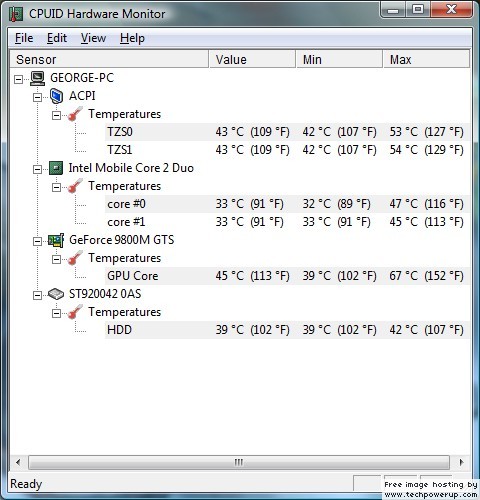Image resolution: width=480 pixels, height=500 pixels.
Task: Collapse the Intel Mobile Core 2 Duo node
Action: (x=37, y=169)
